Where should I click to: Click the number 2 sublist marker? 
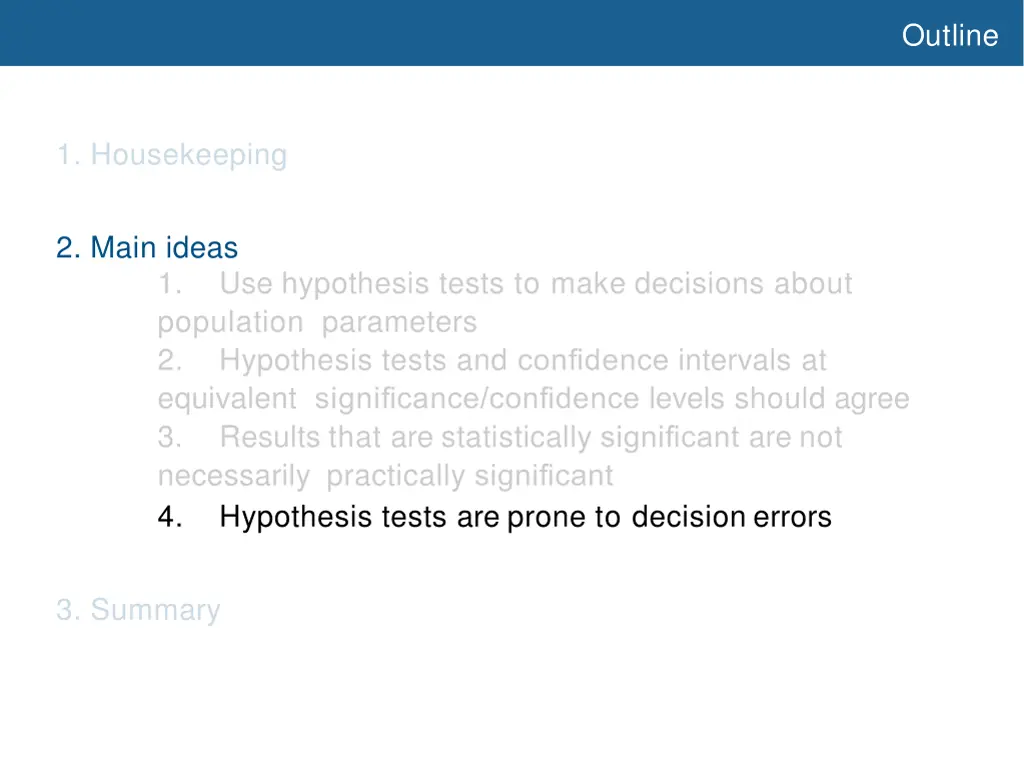(170, 360)
